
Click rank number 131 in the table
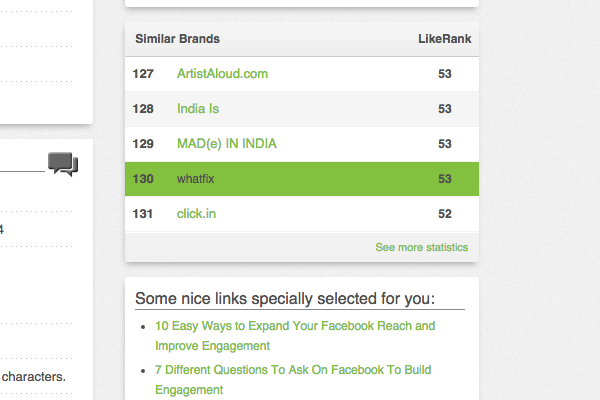point(143,214)
